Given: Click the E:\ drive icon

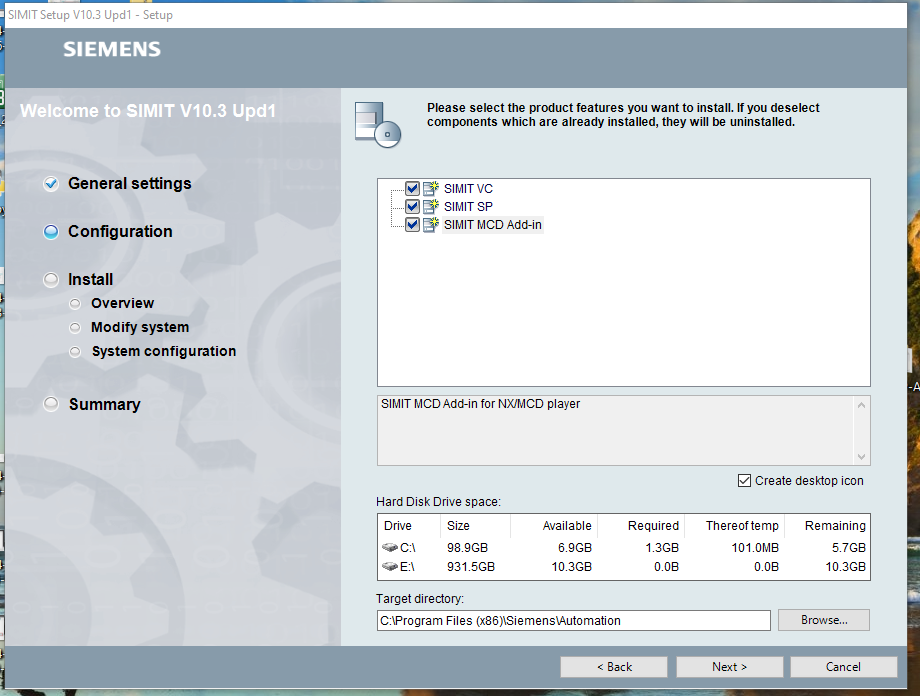Looking at the screenshot, I should (390, 566).
